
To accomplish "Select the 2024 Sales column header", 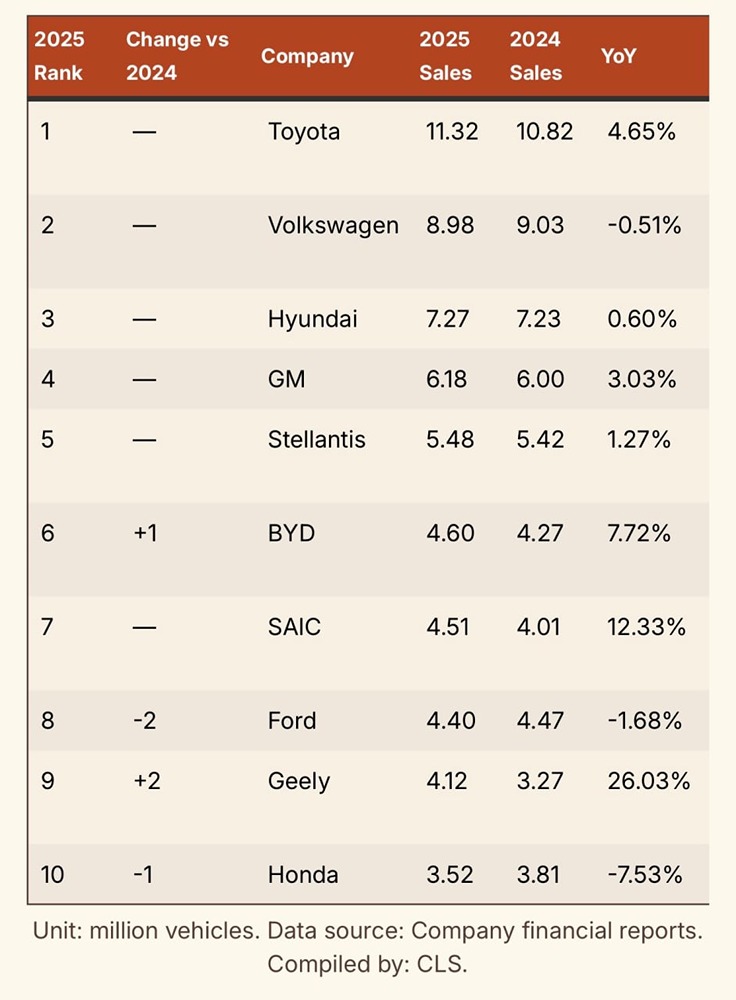I will pos(535,56).
